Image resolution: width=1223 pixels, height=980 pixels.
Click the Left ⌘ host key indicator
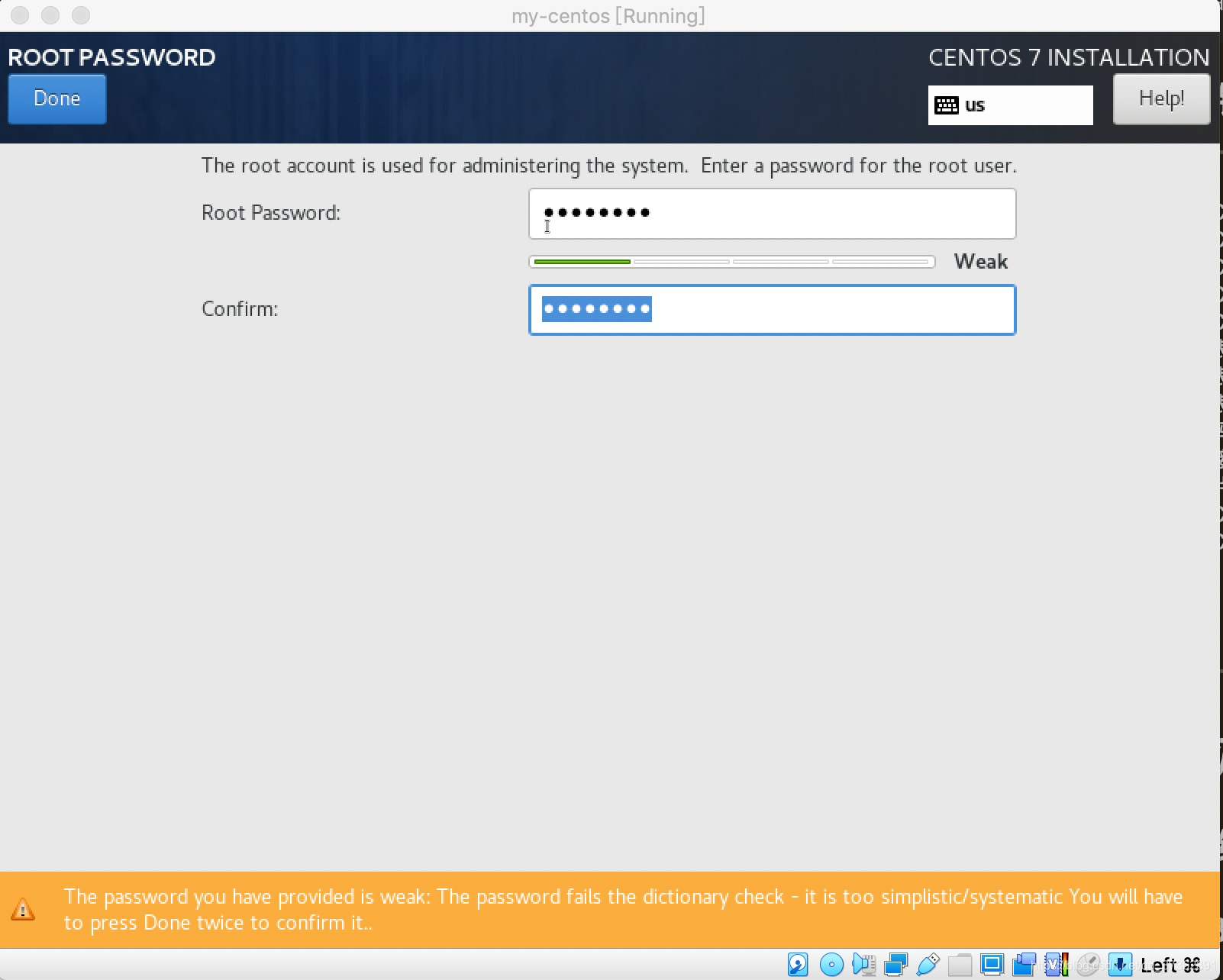pos(1170,965)
